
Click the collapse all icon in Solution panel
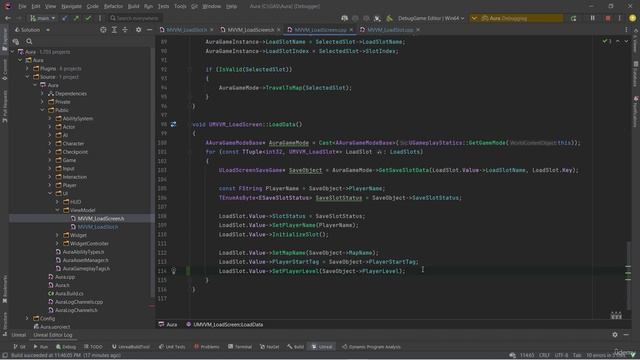coord(125,30)
